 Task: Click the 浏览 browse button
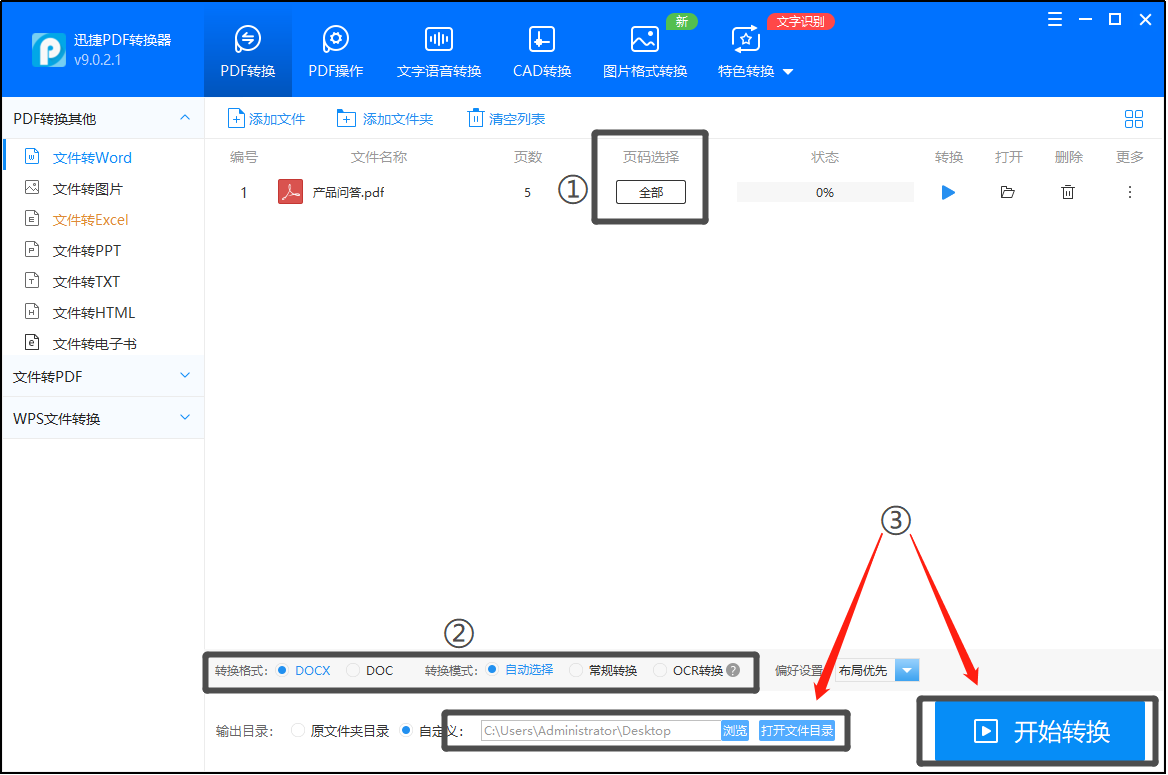(734, 731)
